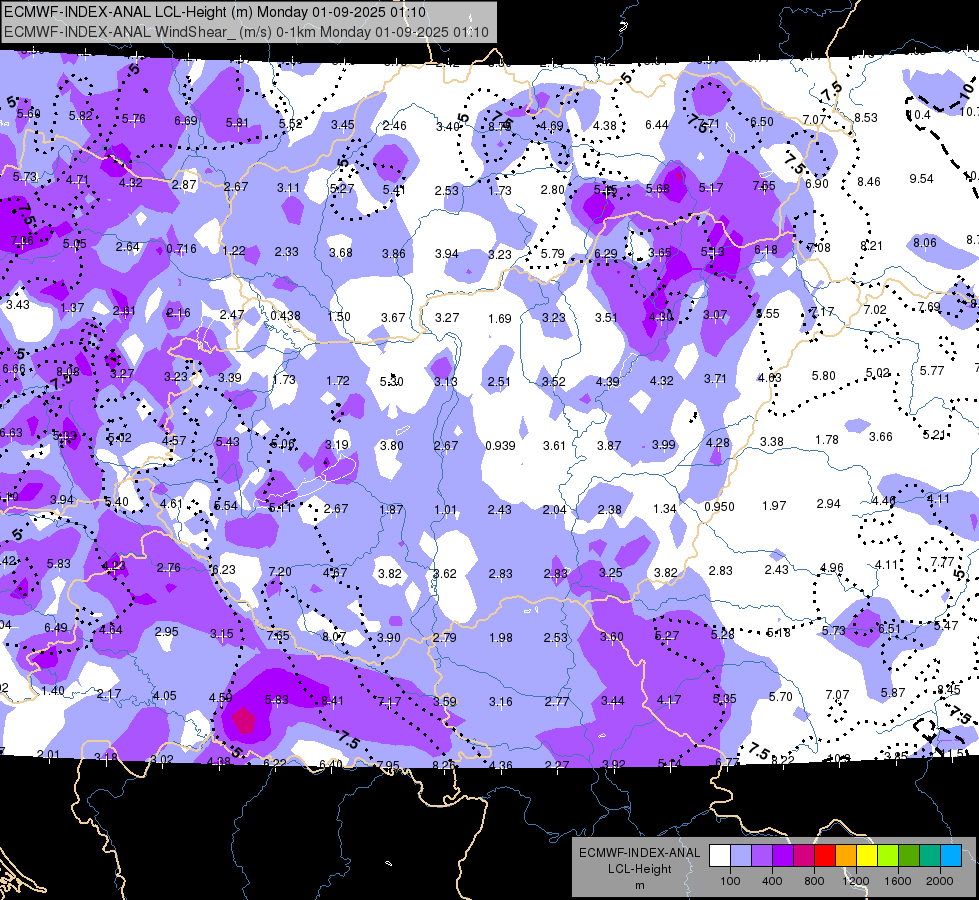Screen dimensions: 979x900
Task: Click the wind shear value 8.06
Action: tap(925, 242)
